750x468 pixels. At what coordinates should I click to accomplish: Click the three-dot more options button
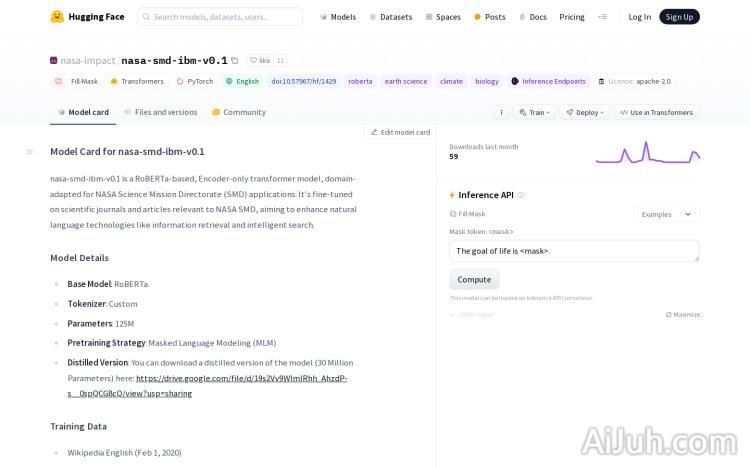point(501,112)
